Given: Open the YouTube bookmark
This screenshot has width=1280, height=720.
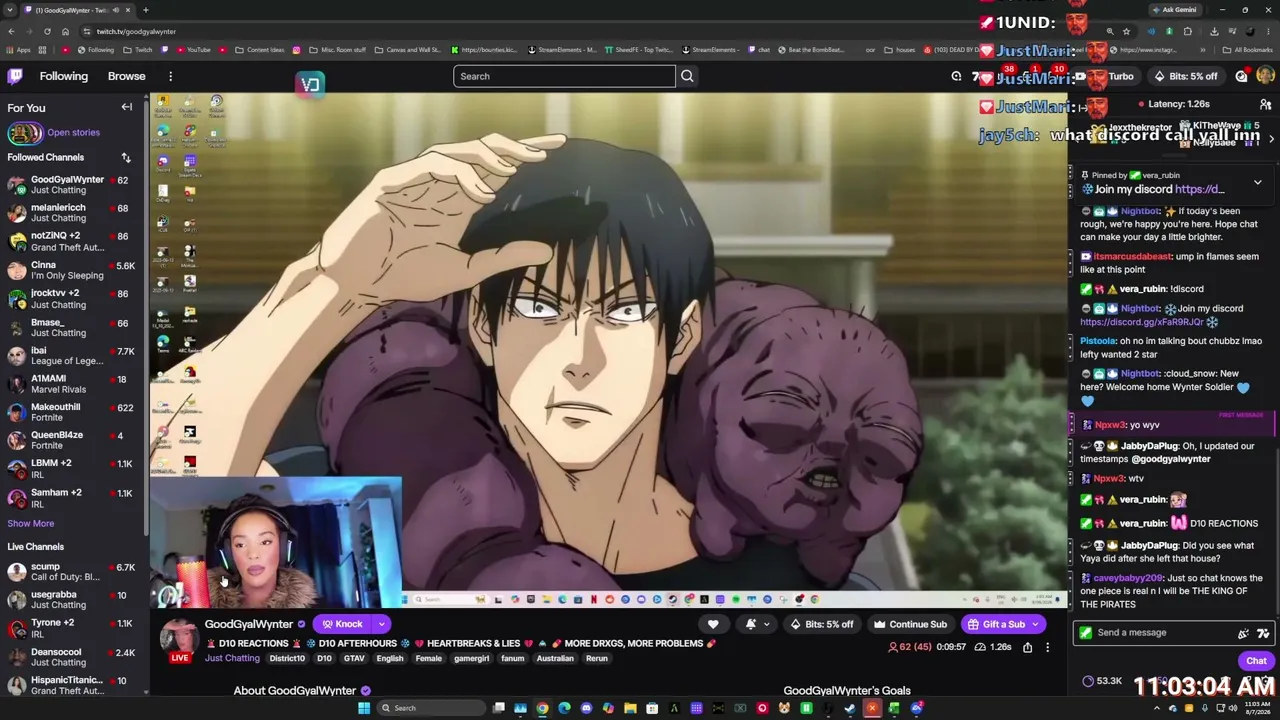Looking at the screenshot, I should tap(192, 50).
